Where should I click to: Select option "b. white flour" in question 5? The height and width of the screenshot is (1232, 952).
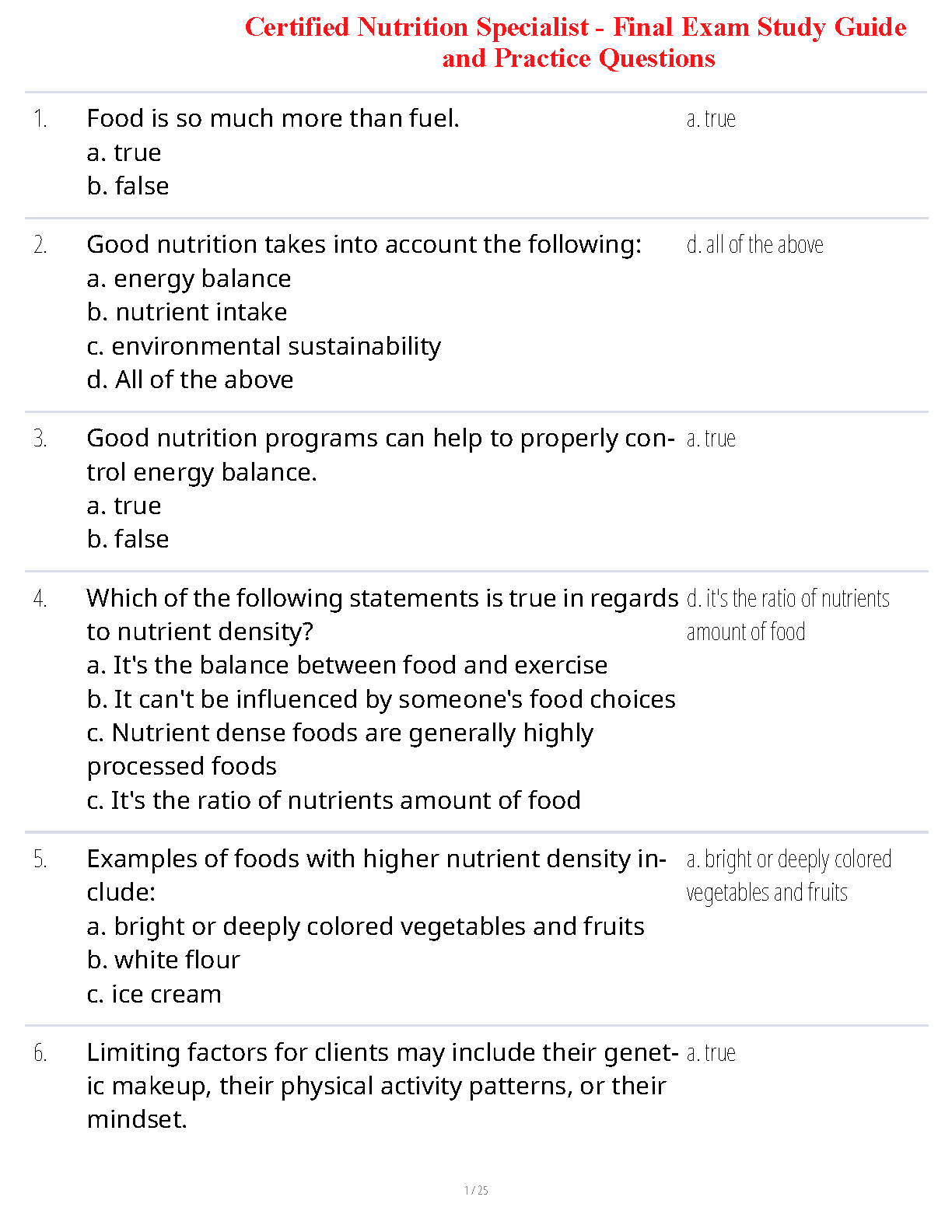[163, 960]
